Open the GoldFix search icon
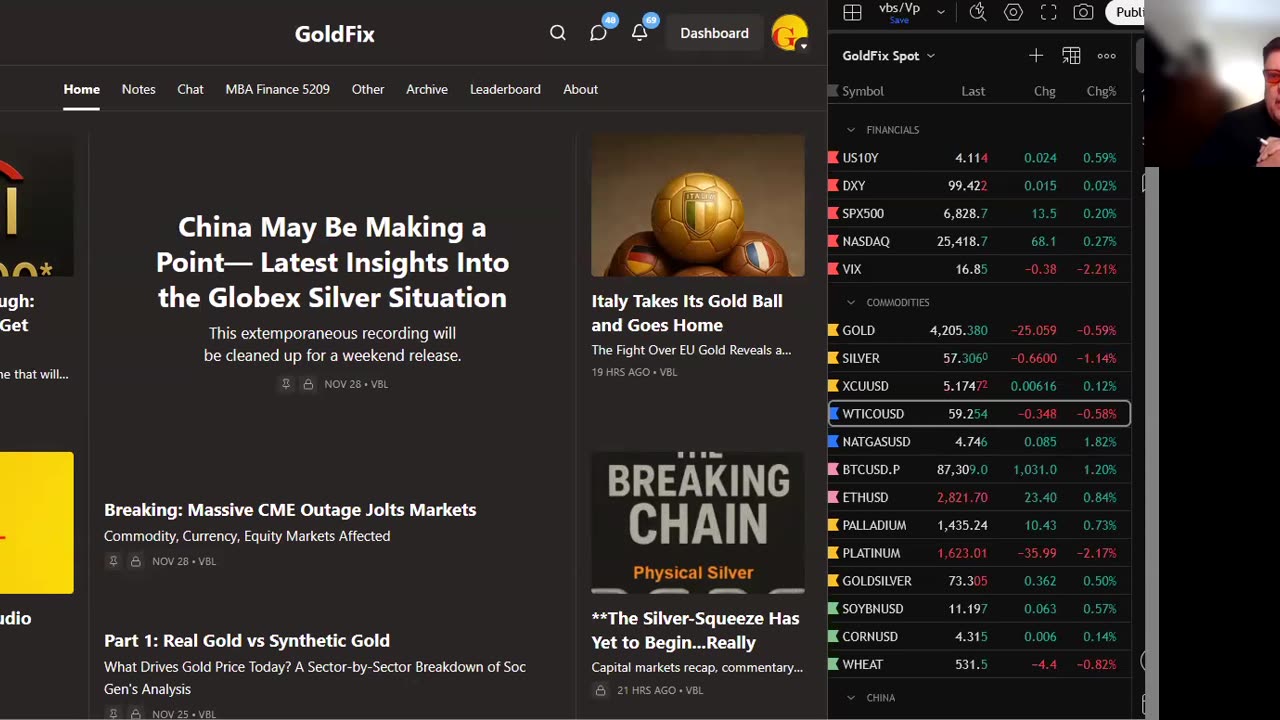1280x720 pixels. [x=558, y=33]
